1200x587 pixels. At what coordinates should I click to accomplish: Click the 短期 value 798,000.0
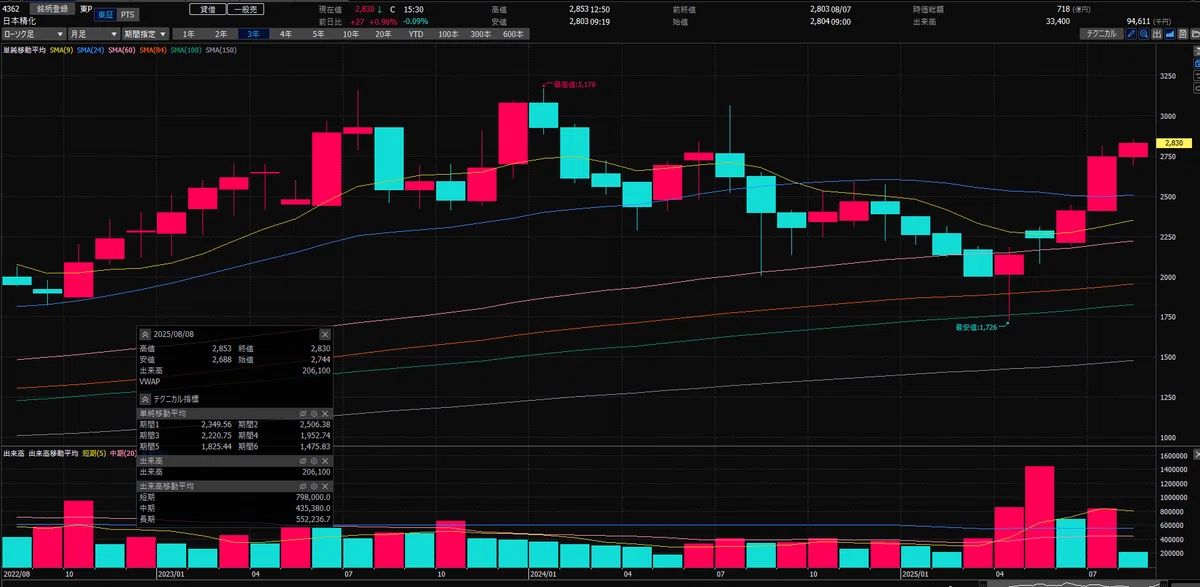point(313,496)
